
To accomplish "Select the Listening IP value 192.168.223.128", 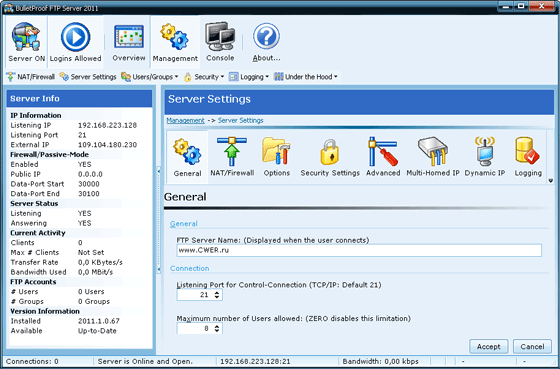I will coord(107,125).
